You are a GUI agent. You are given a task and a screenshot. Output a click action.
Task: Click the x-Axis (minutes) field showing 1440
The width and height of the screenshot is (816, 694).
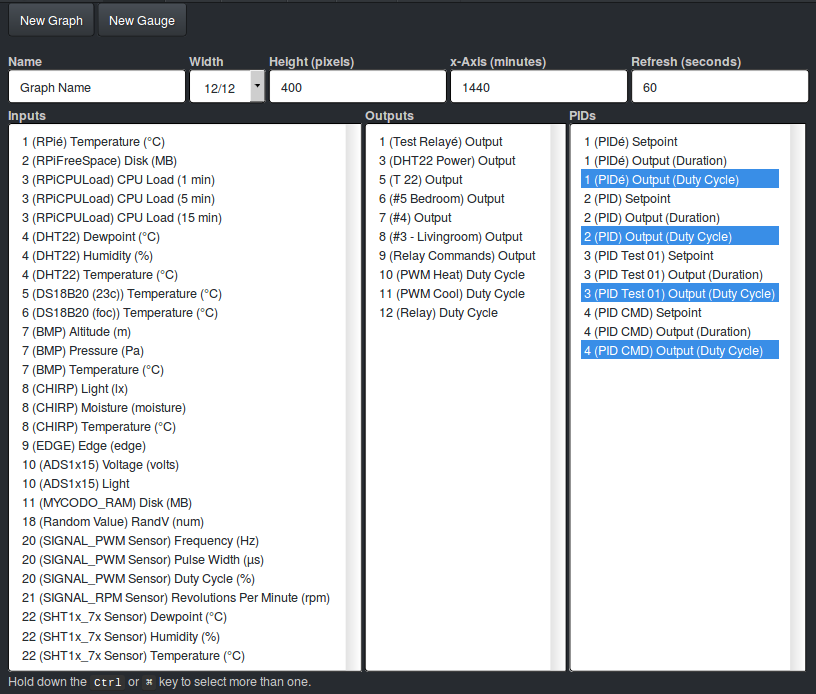tap(539, 87)
